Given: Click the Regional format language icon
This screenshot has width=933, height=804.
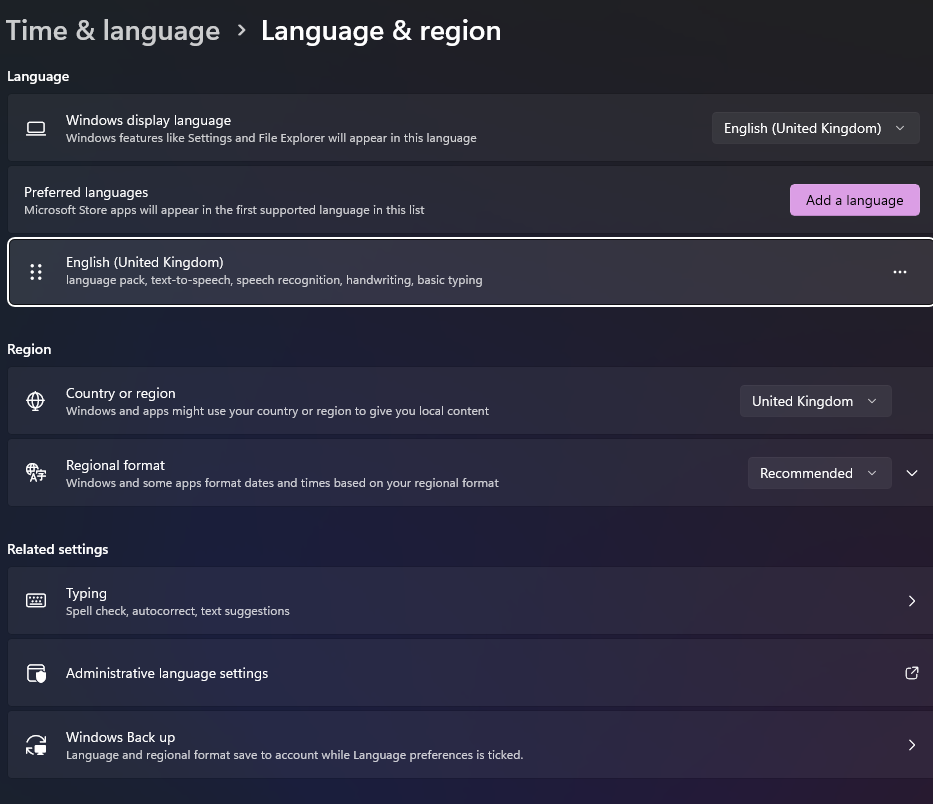Looking at the screenshot, I should tap(36, 473).
